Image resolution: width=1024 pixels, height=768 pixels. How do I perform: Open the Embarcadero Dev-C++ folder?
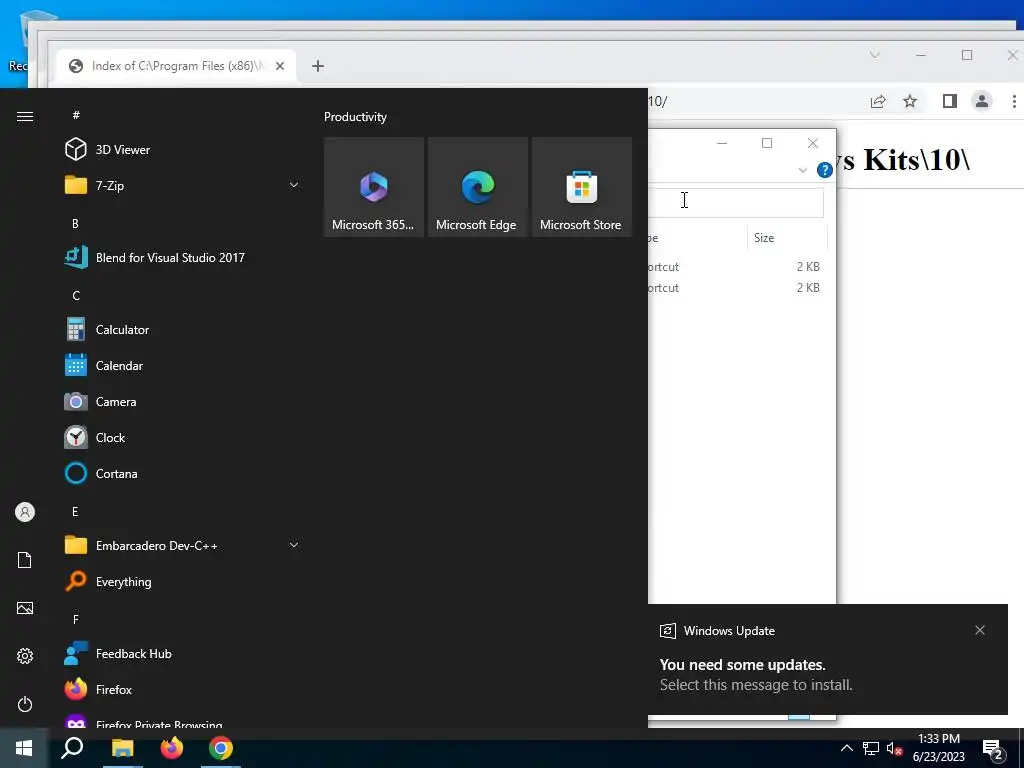pos(183,545)
